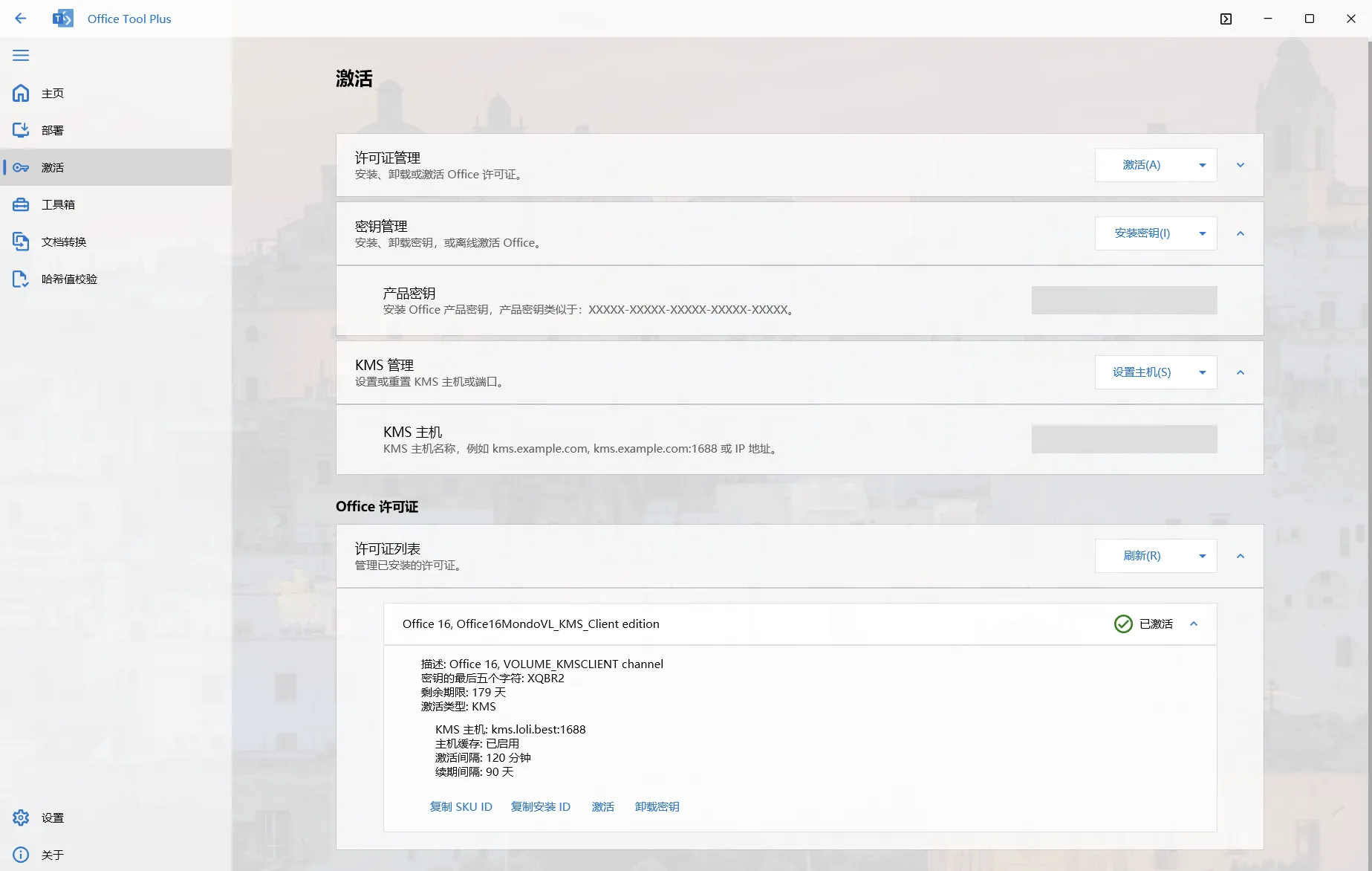Open 文档转换 document conversion

(63, 242)
